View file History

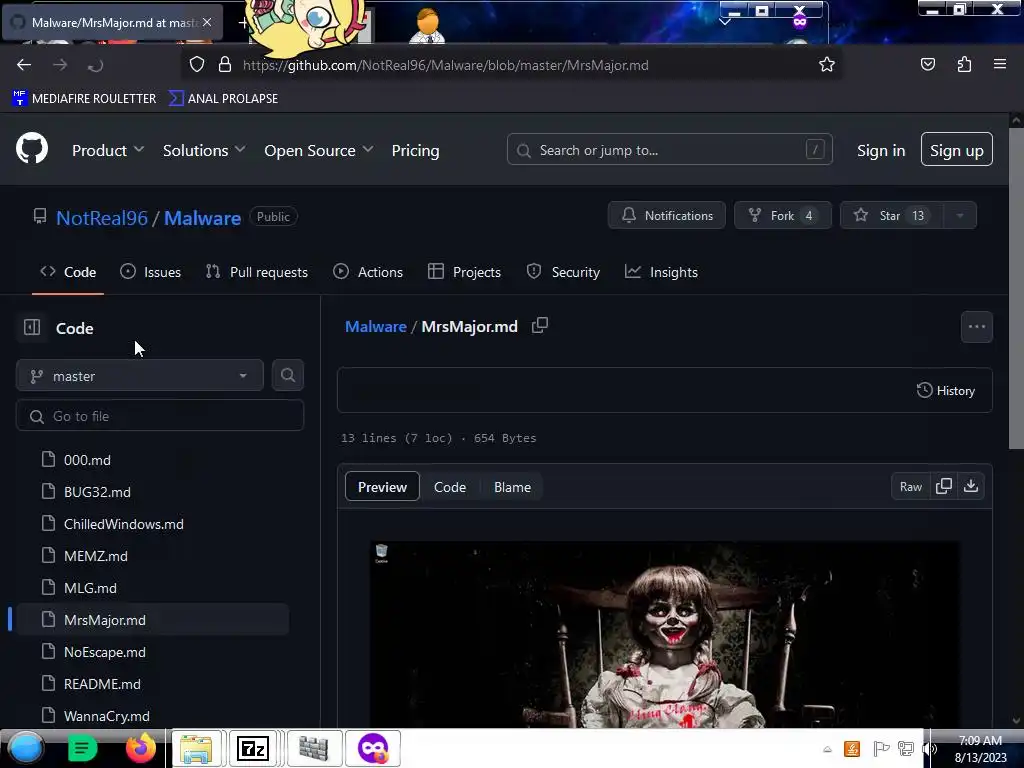[x=946, y=391]
